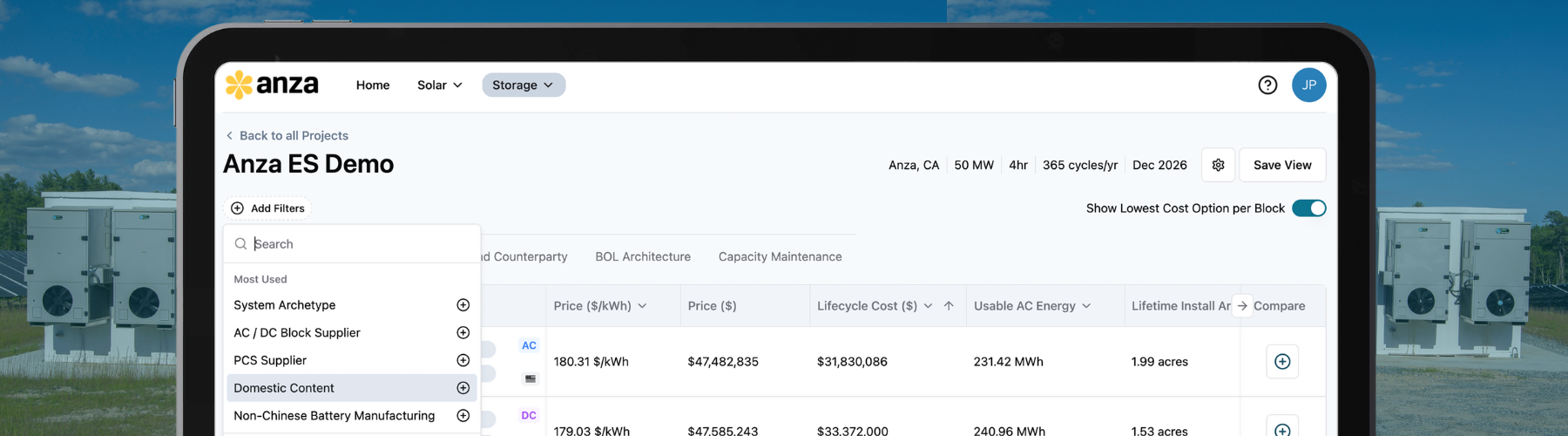Click the 1.99 acres cell
1568x436 pixels.
pyautogui.click(x=1159, y=362)
